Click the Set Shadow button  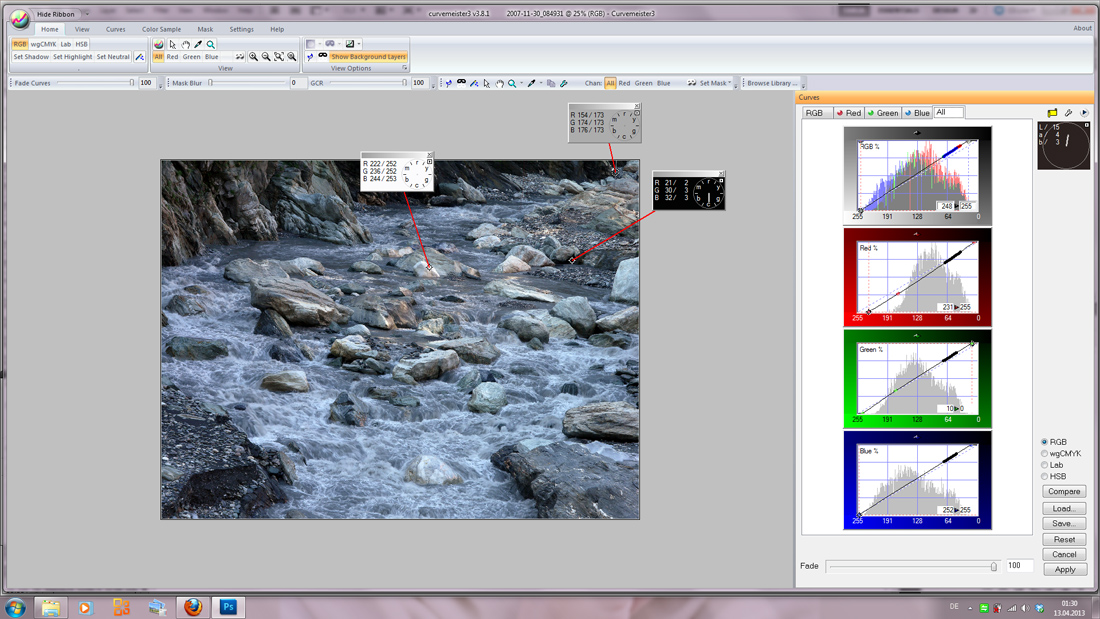(x=31, y=57)
